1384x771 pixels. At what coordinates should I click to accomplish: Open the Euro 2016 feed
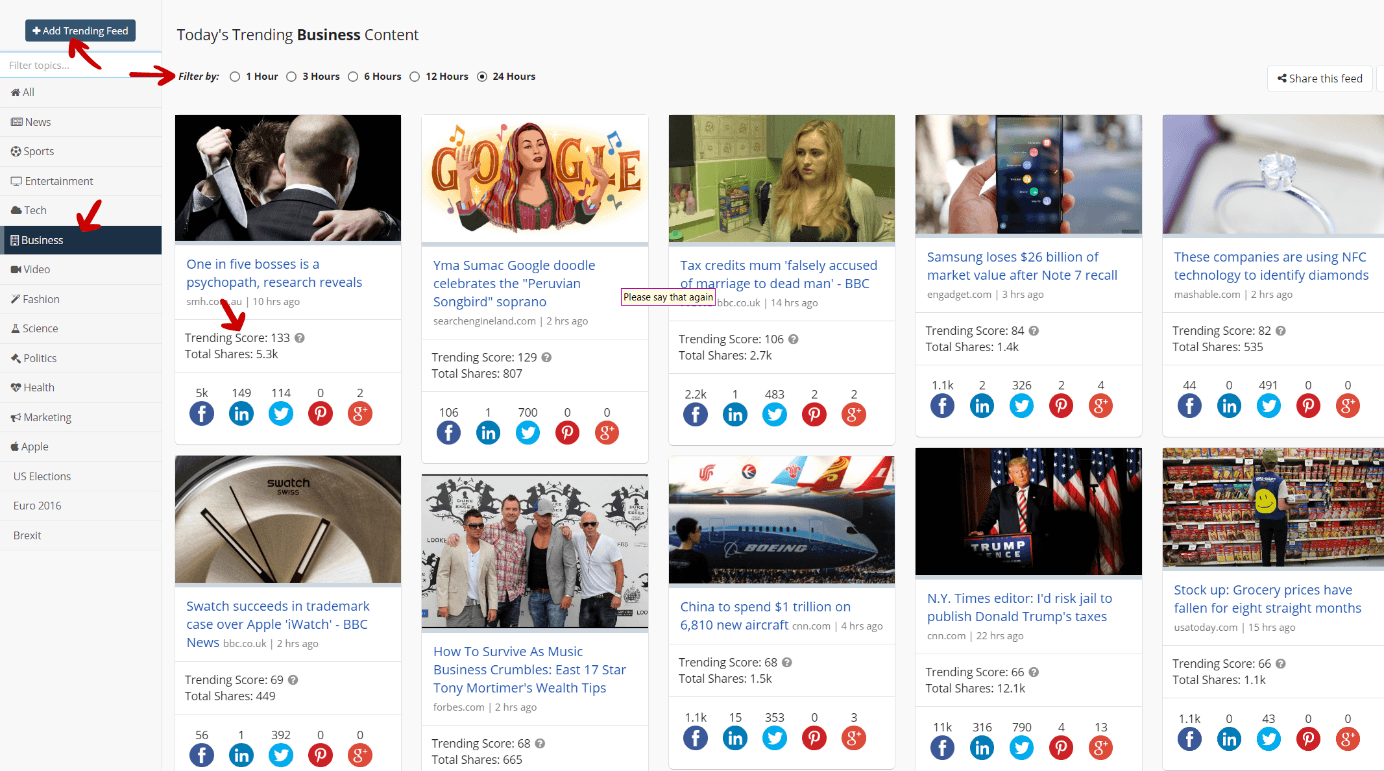(x=80, y=506)
